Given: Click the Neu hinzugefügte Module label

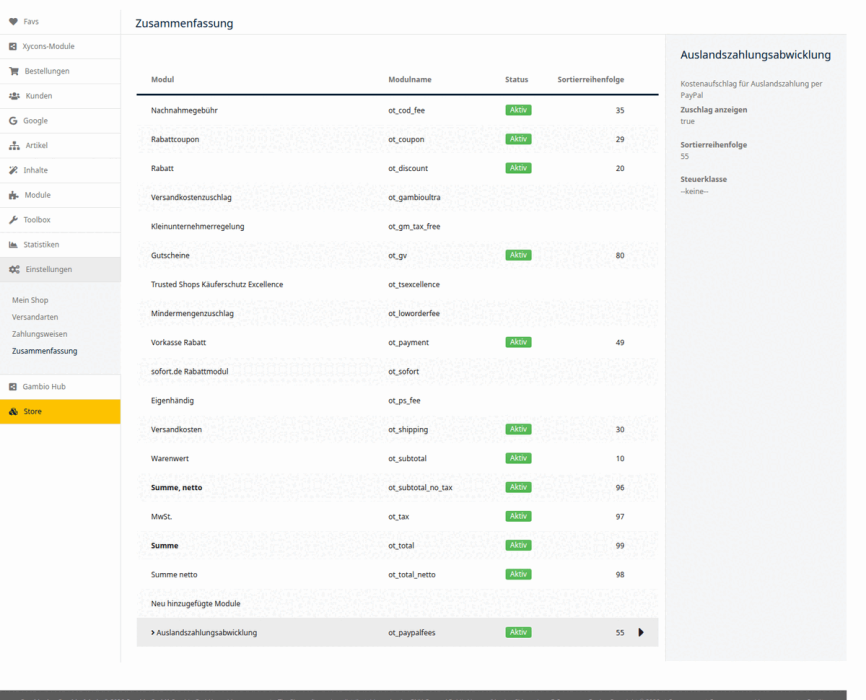Looking at the screenshot, I should tap(196, 604).
